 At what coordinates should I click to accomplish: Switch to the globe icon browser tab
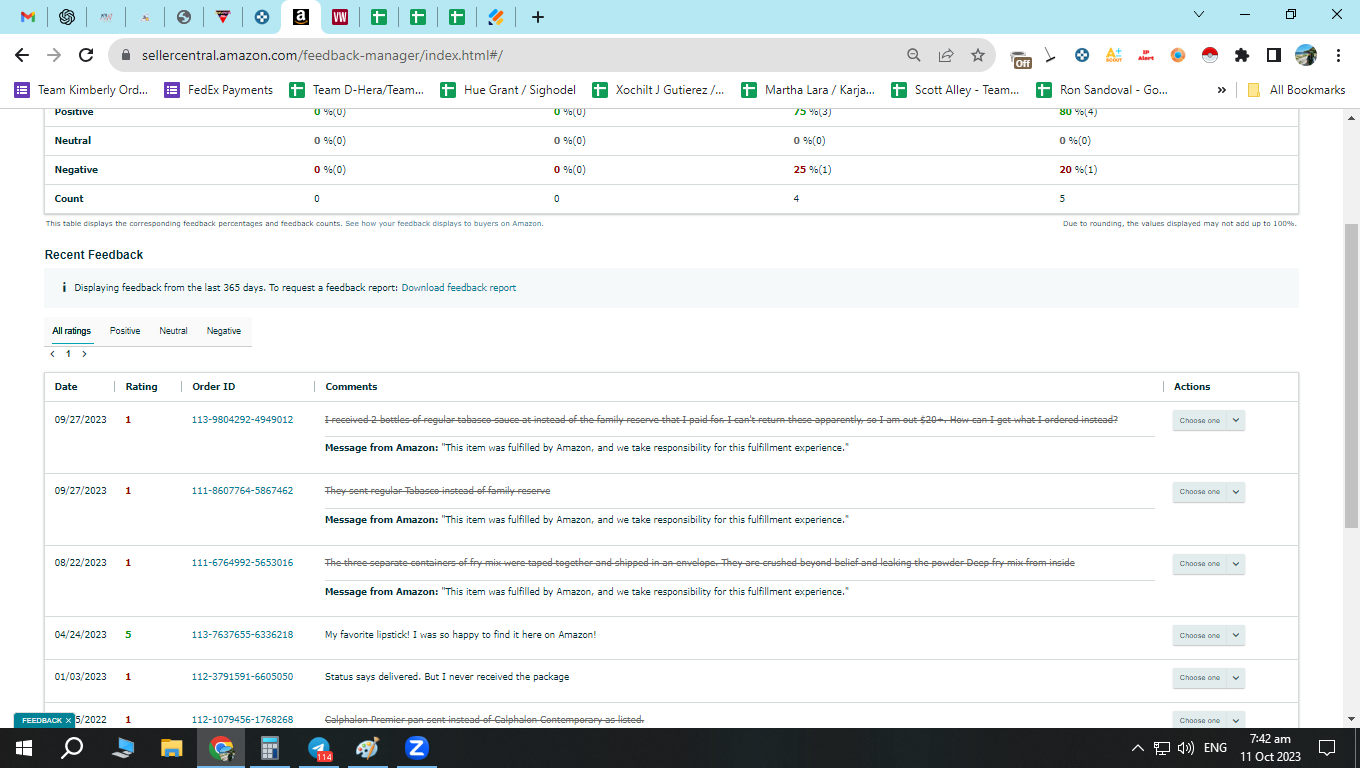[184, 17]
